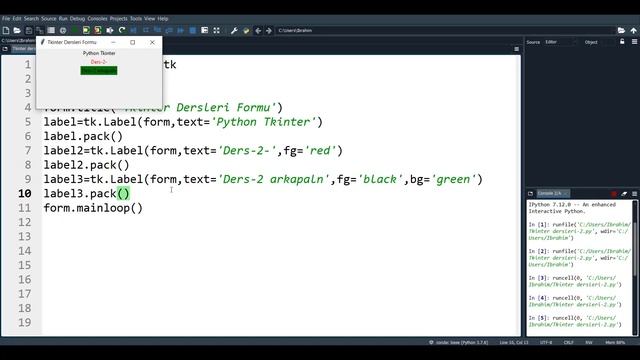Click the CRLF line ending status
The width and height of the screenshot is (640, 360).
569,342
